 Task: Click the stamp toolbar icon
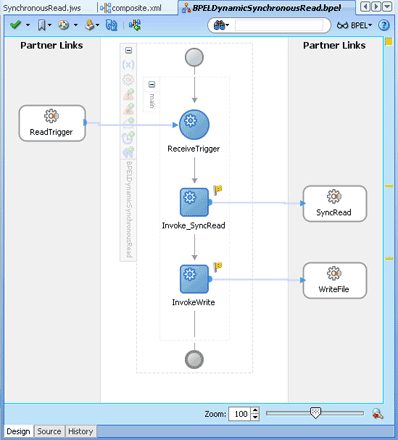tap(89, 25)
